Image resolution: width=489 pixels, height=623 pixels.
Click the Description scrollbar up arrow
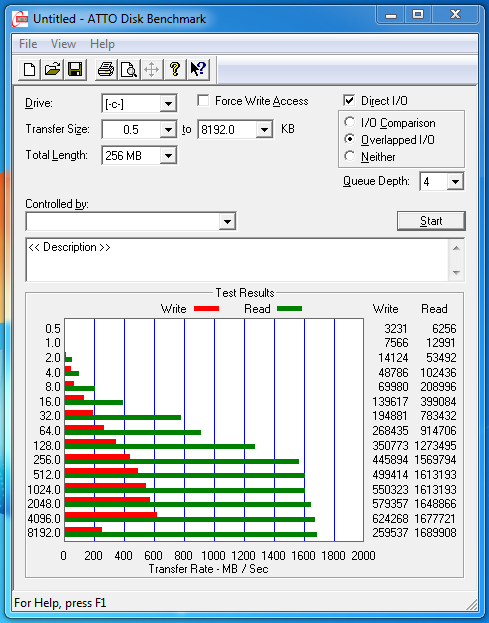[456, 248]
